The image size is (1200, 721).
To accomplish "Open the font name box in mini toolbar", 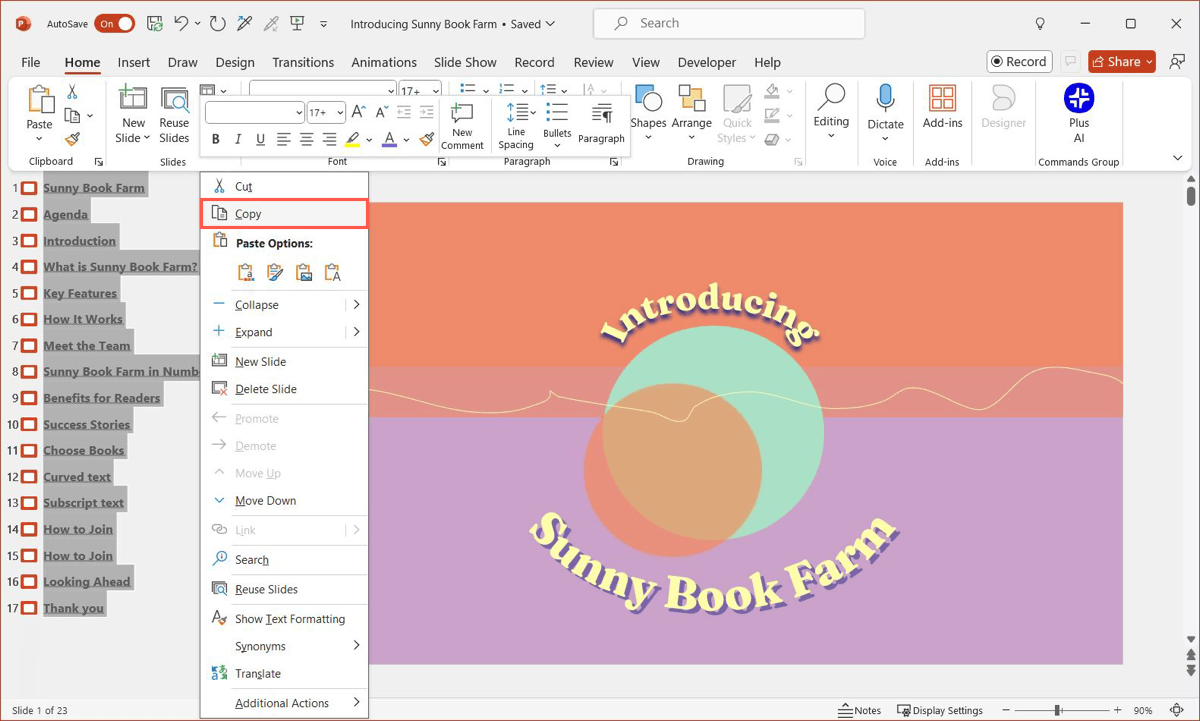I will click(254, 112).
